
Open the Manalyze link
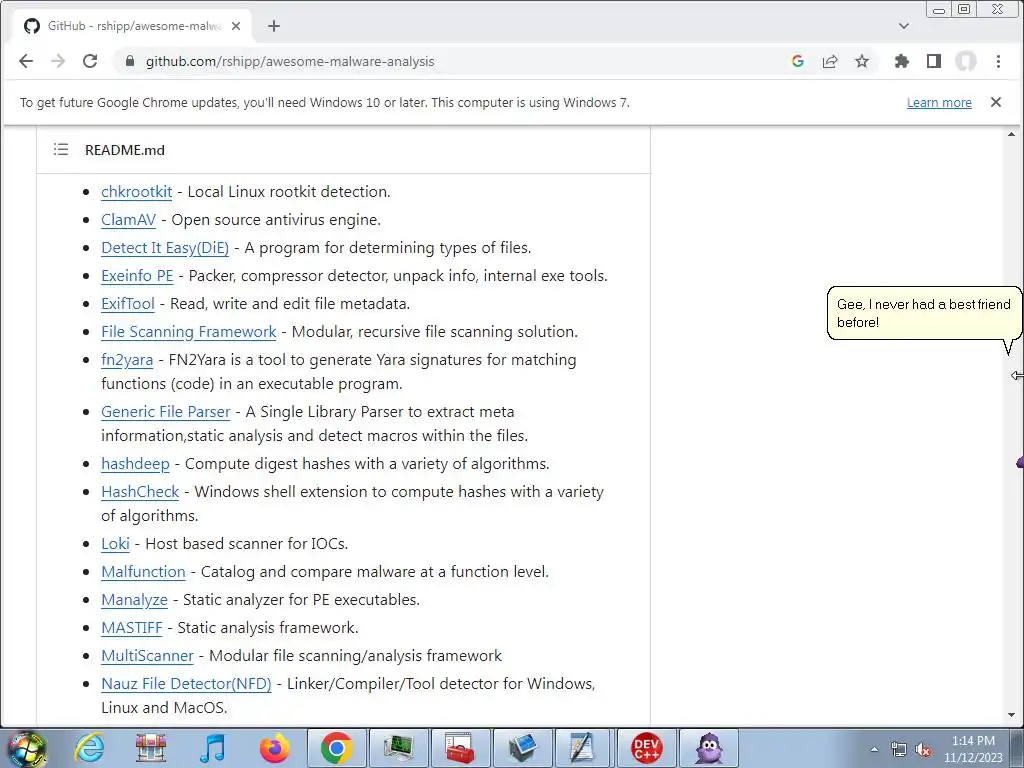tap(135, 600)
